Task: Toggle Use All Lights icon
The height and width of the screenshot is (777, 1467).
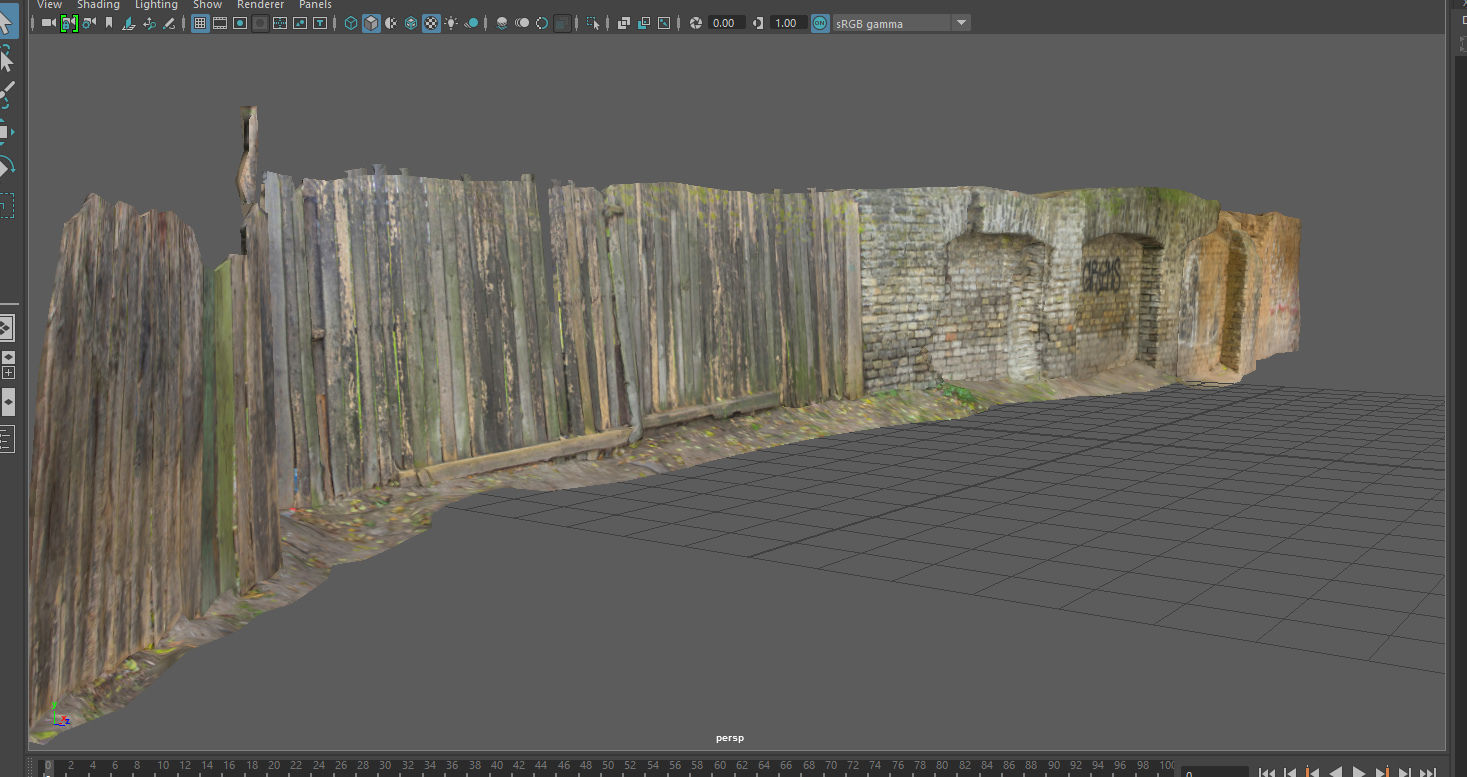Action: (x=451, y=23)
